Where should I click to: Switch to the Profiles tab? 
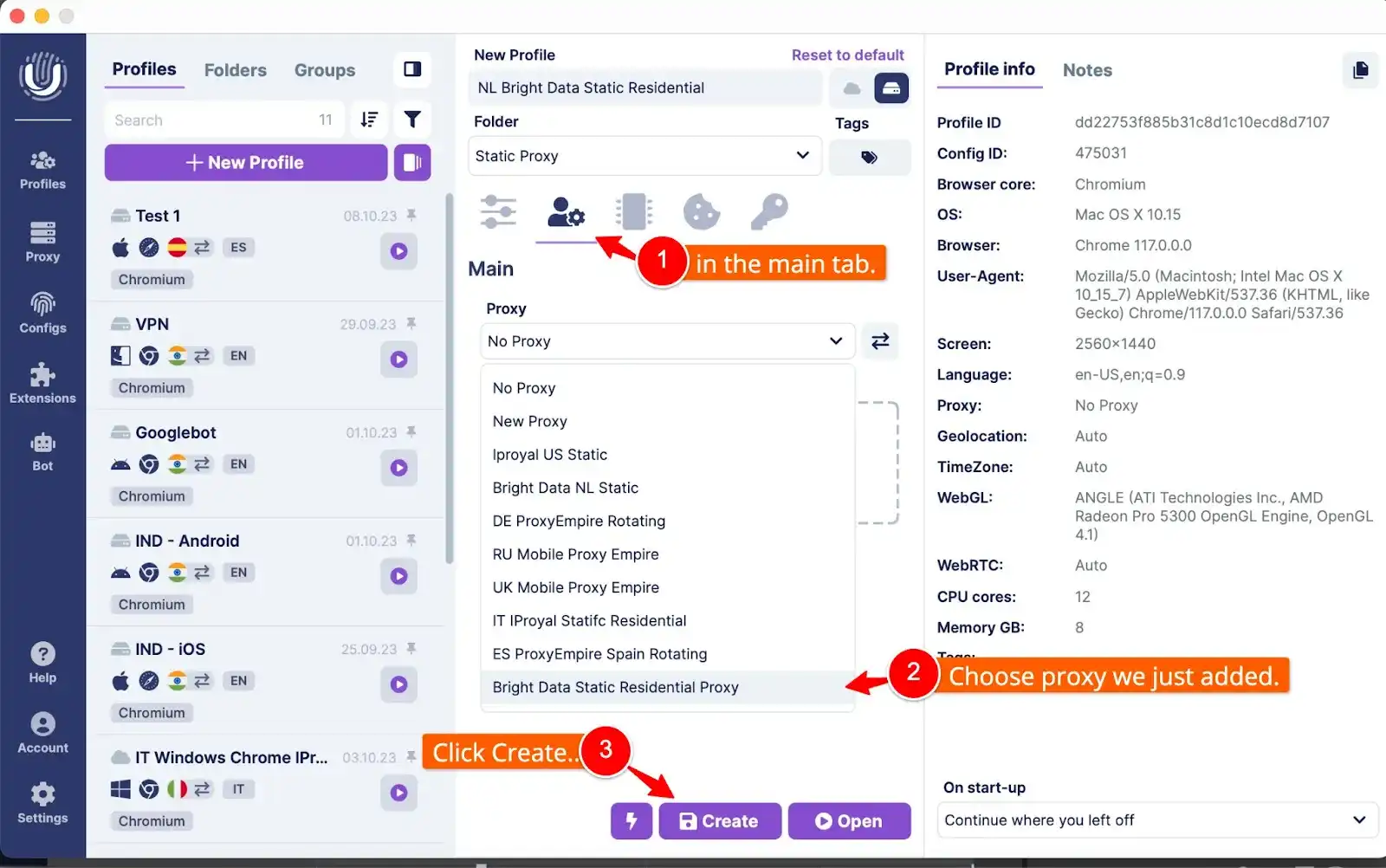click(144, 69)
